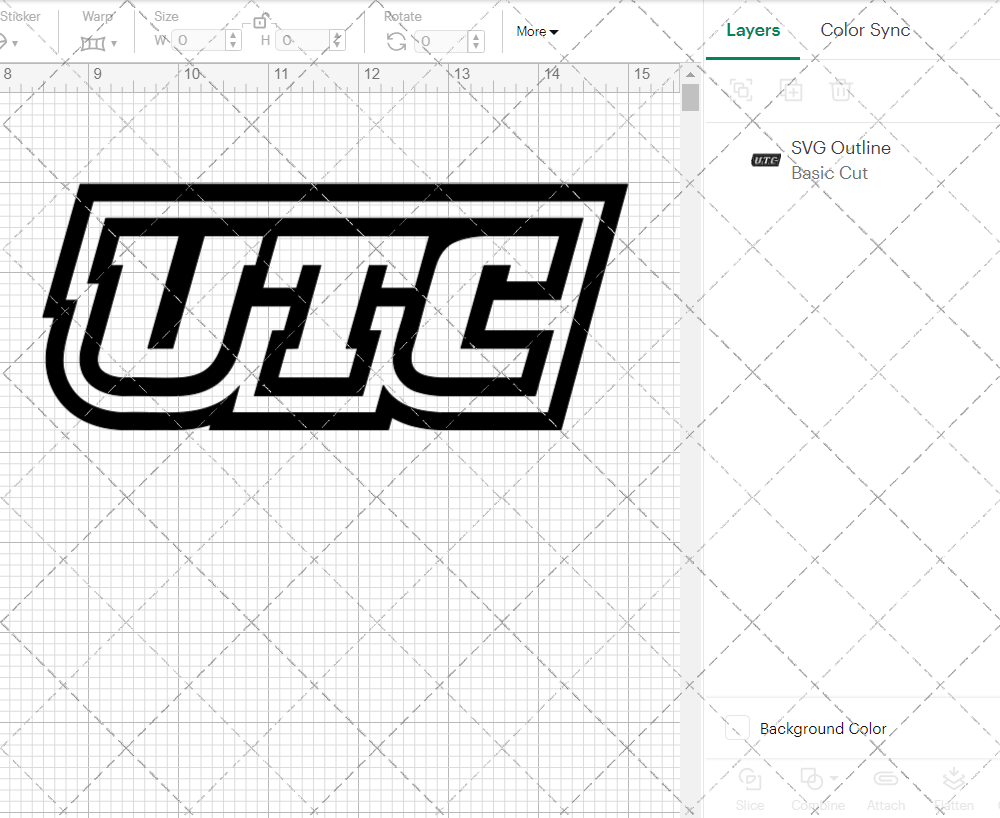Delete the layer using the trash icon
Image resolution: width=1000 pixels, height=818 pixels.
pyautogui.click(x=841, y=90)
